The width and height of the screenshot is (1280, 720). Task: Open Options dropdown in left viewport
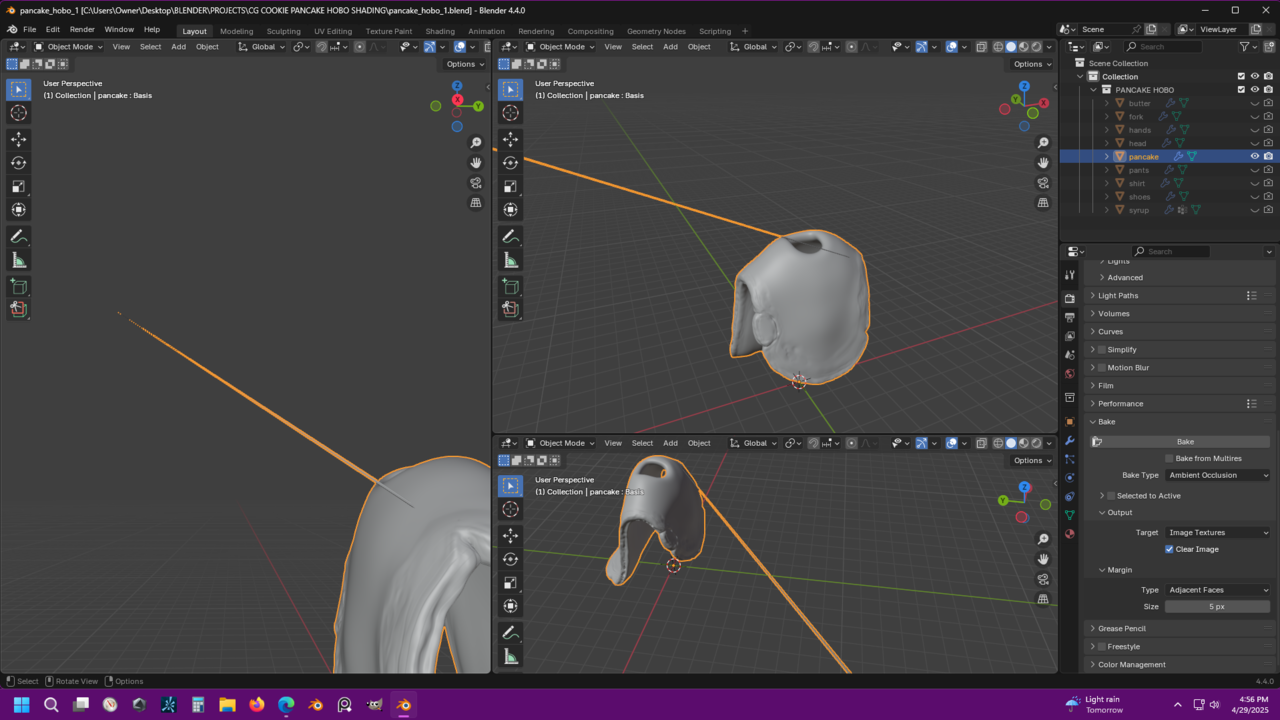pyautogui.click(x=465, y=64)
